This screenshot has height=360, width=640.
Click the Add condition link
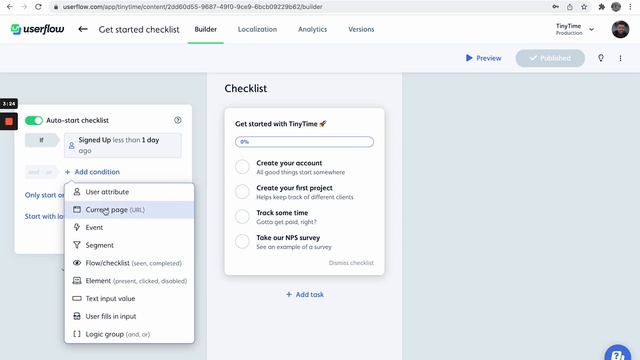[x=92, y=172]
